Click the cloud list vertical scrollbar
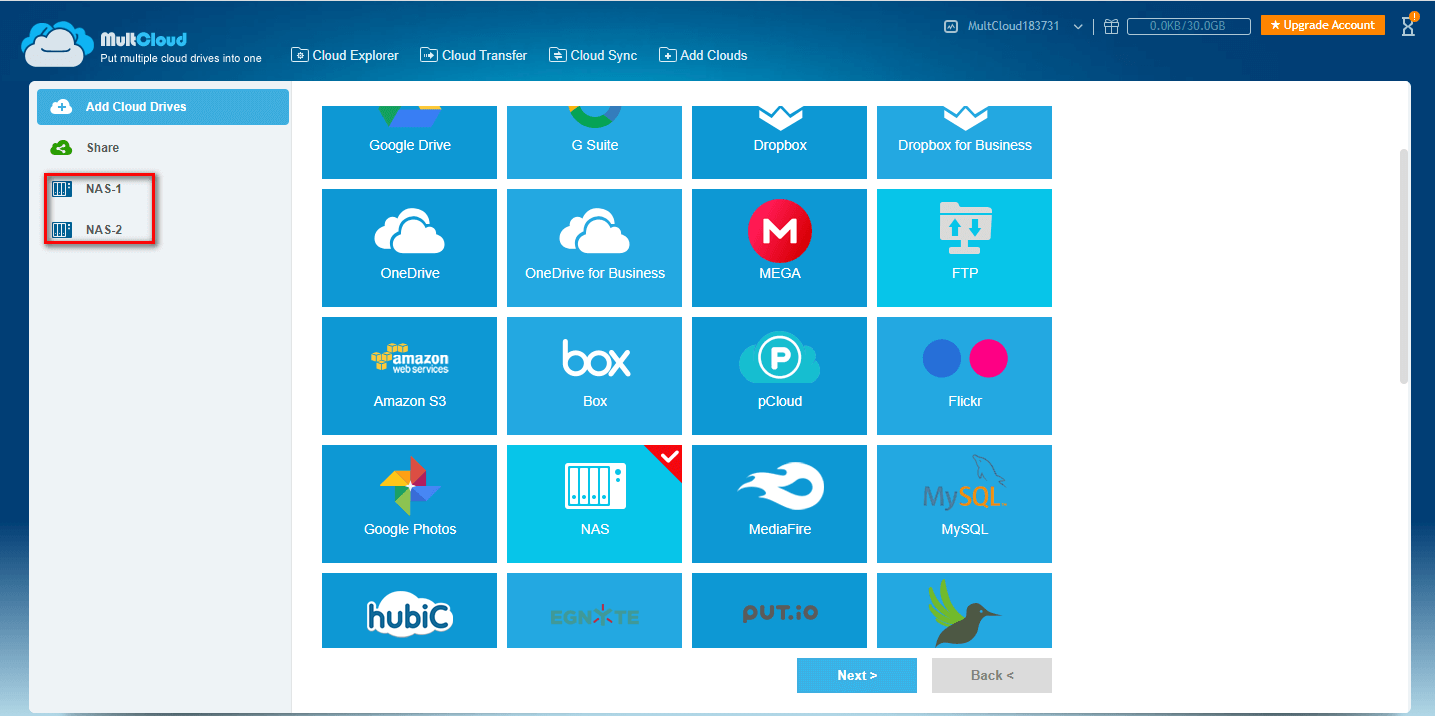This screenshot has width=1435, height=716. click(1404, 266)
